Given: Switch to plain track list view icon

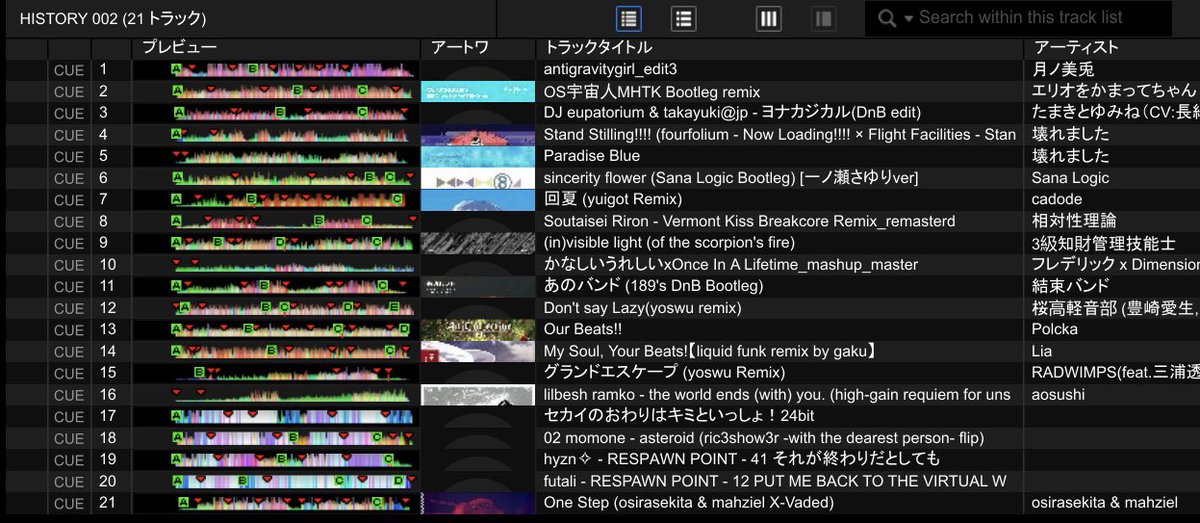Looking at the screenshot, I should (x=684, y=18).
